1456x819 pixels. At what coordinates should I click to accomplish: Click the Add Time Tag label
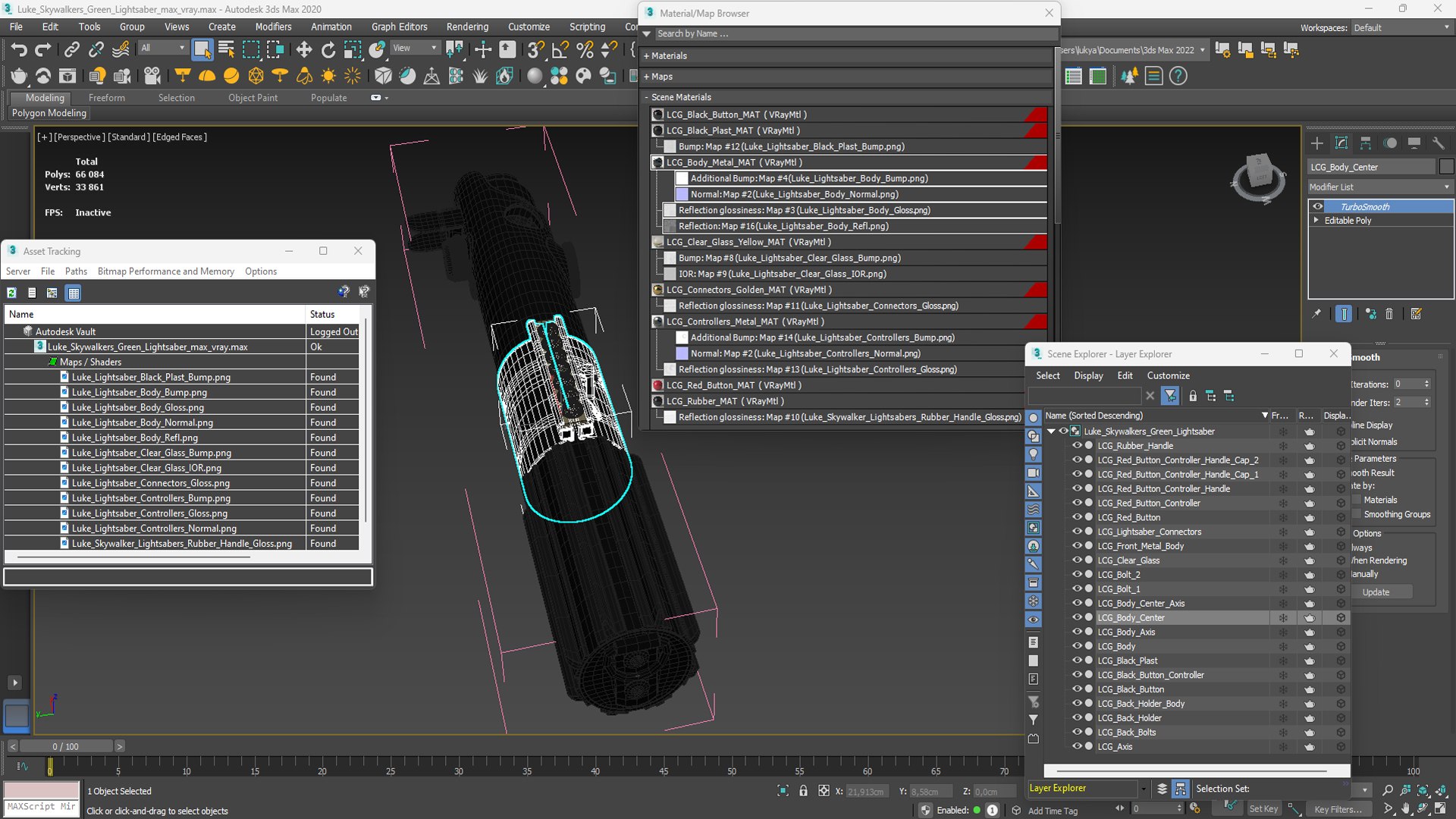[x=1053, y=811]
